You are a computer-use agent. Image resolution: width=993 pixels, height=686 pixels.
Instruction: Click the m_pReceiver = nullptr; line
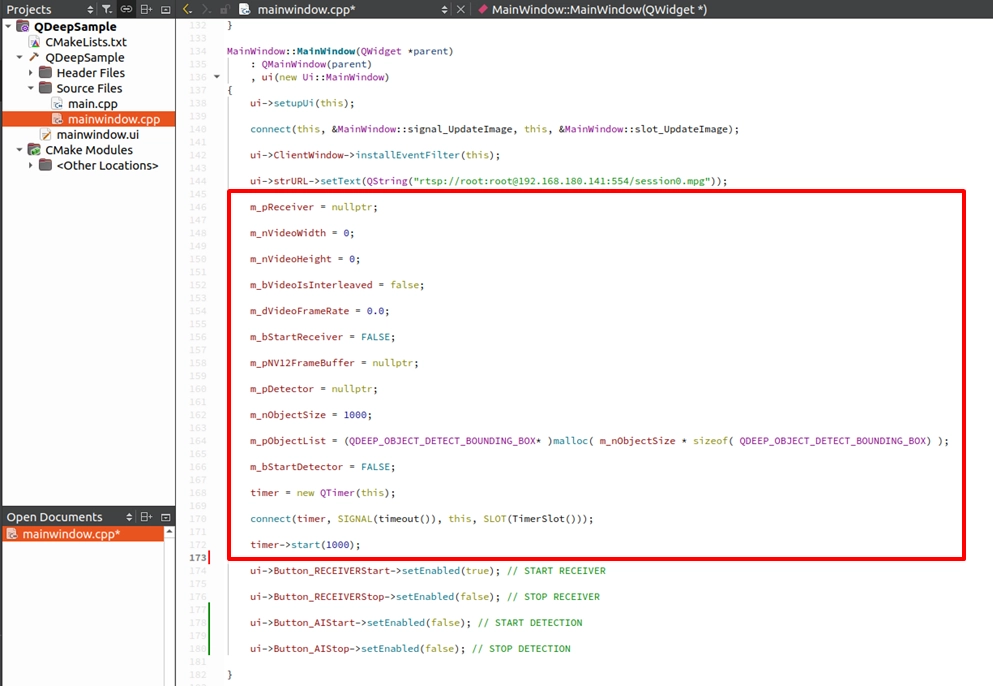[313, 206]
